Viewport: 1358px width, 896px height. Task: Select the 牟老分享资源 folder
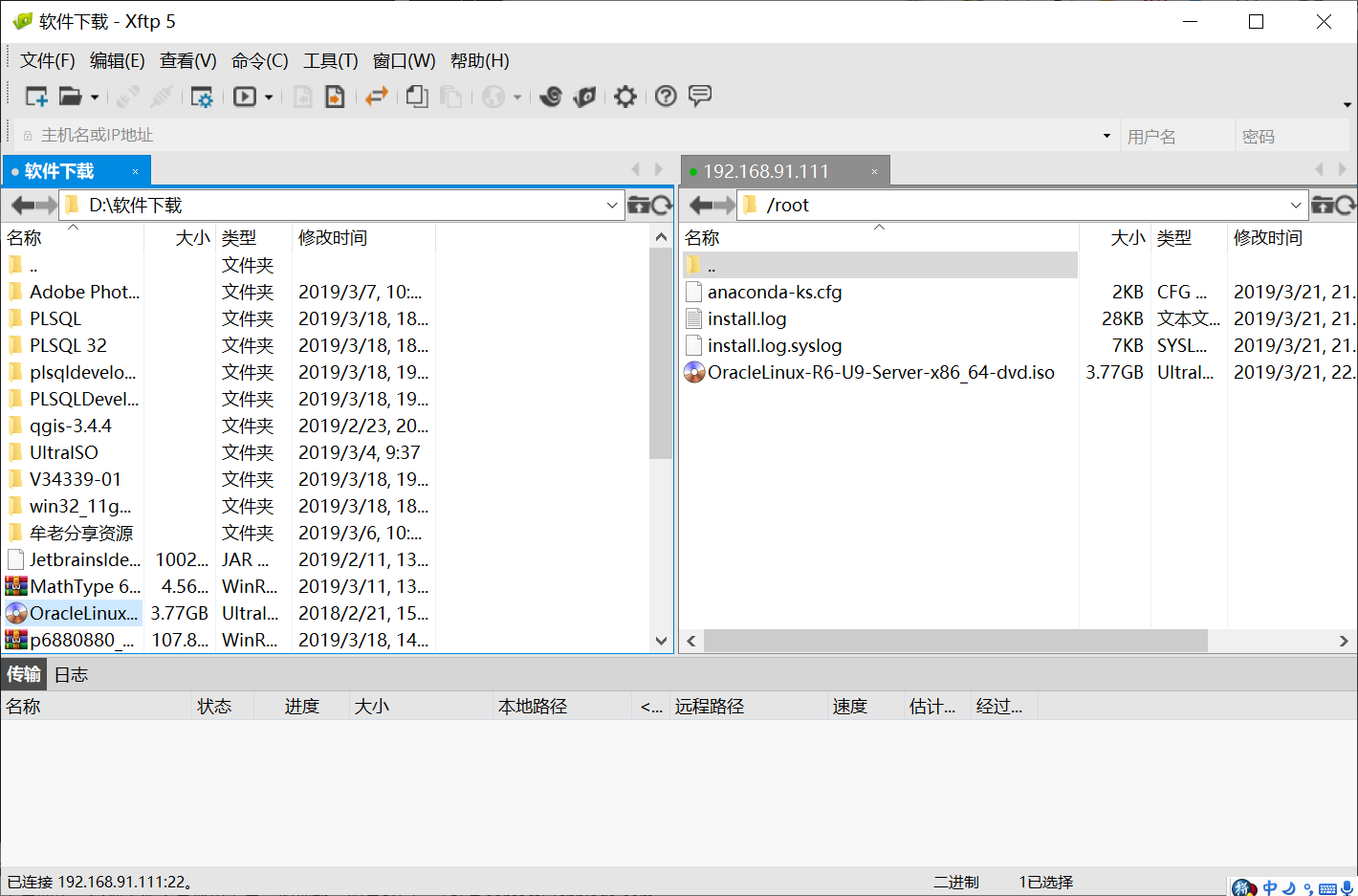pyautogui.click(x=81, y=533)
